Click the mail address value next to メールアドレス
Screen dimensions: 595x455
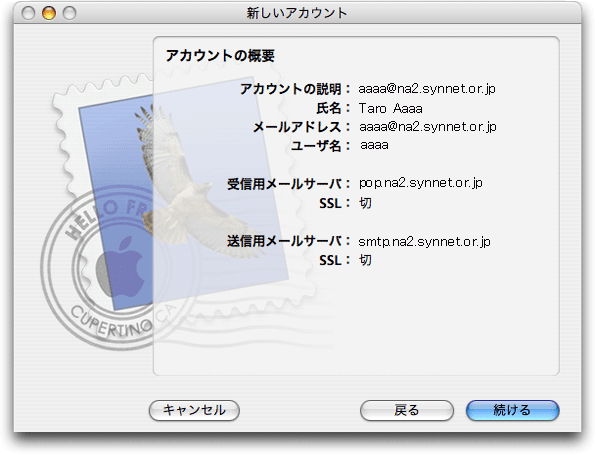[428, 127]
